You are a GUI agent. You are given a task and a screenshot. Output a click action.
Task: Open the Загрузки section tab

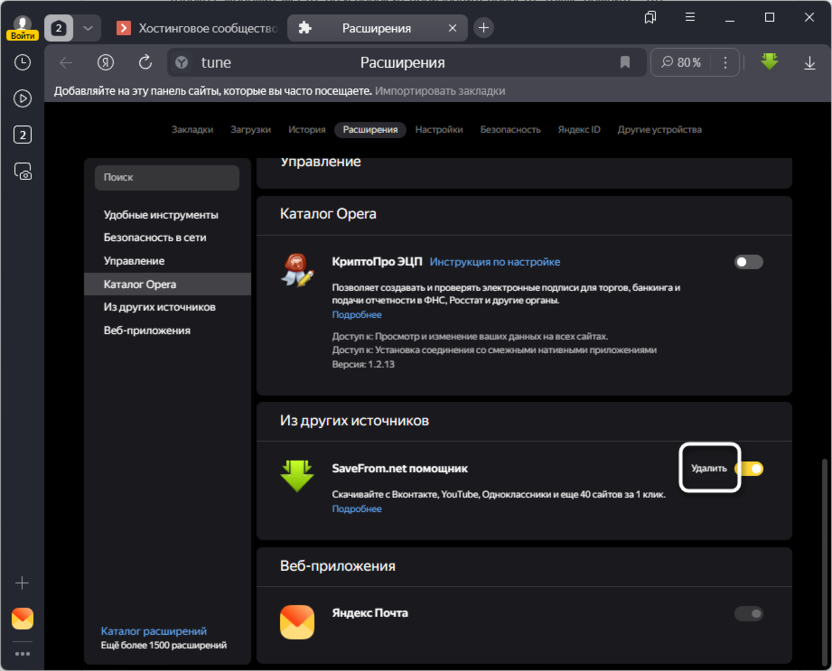click(250, 129)
